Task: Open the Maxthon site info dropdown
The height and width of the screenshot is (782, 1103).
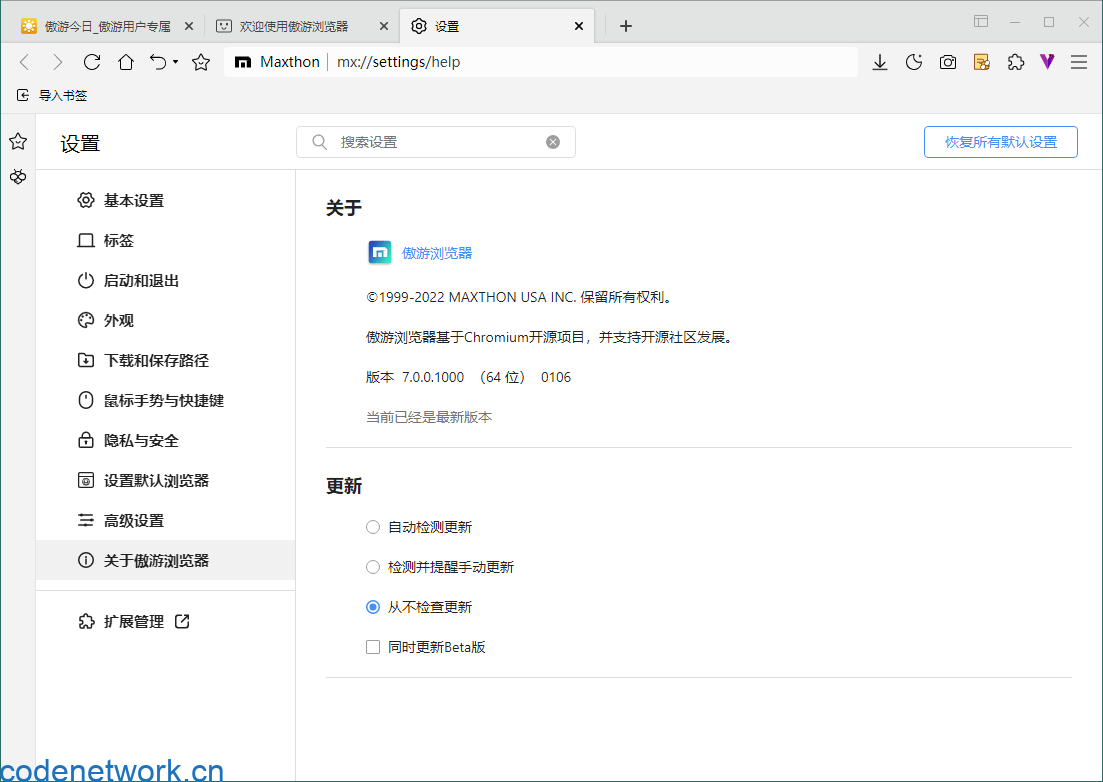Action: coord(276,61)
